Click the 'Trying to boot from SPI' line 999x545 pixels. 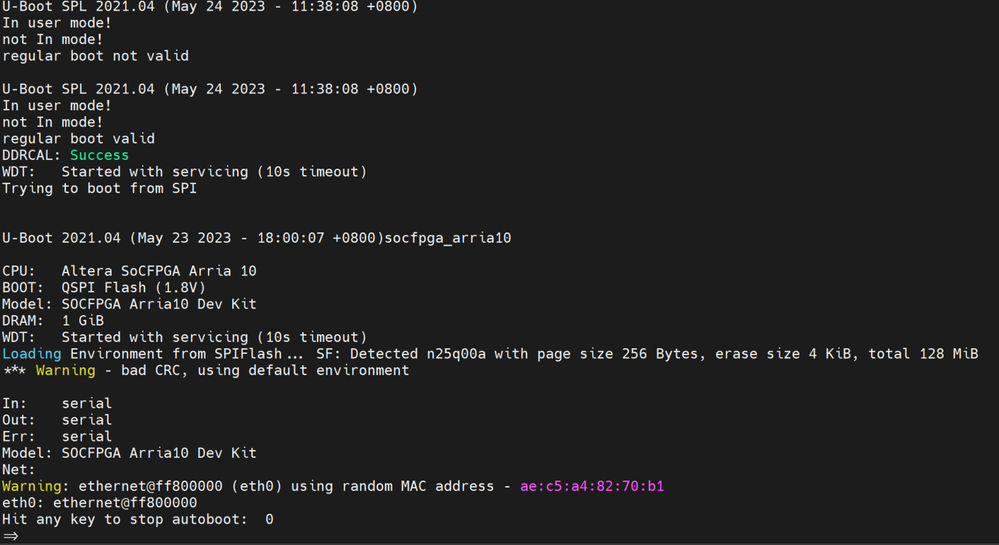(99, 188)
